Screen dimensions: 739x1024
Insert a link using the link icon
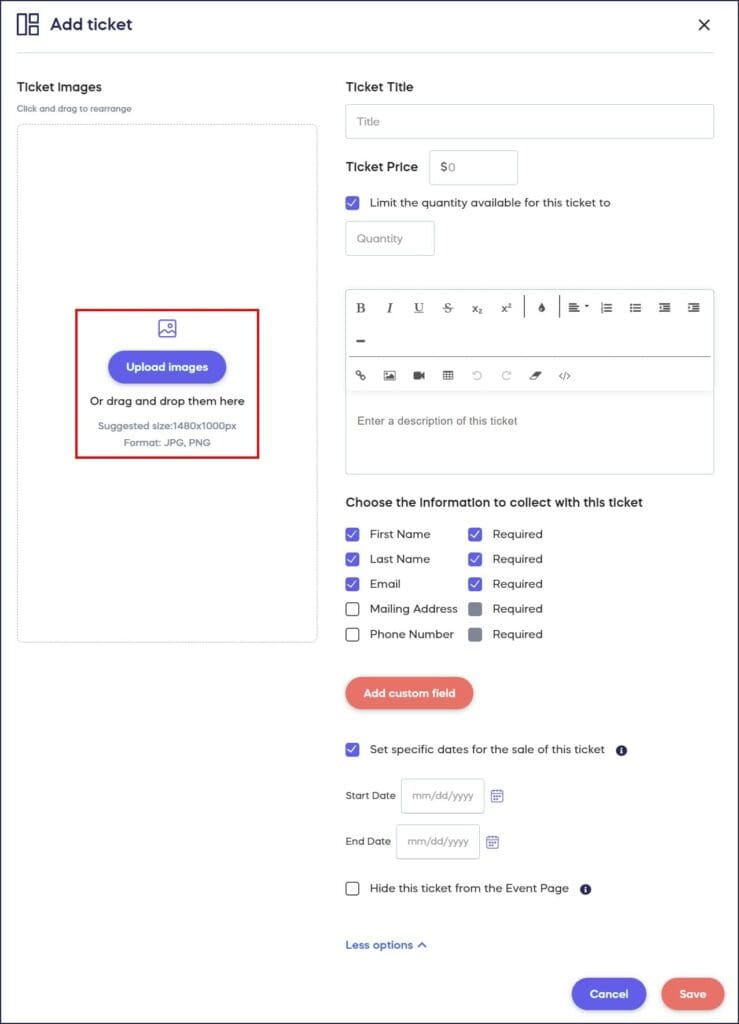[x=361, y=376]
